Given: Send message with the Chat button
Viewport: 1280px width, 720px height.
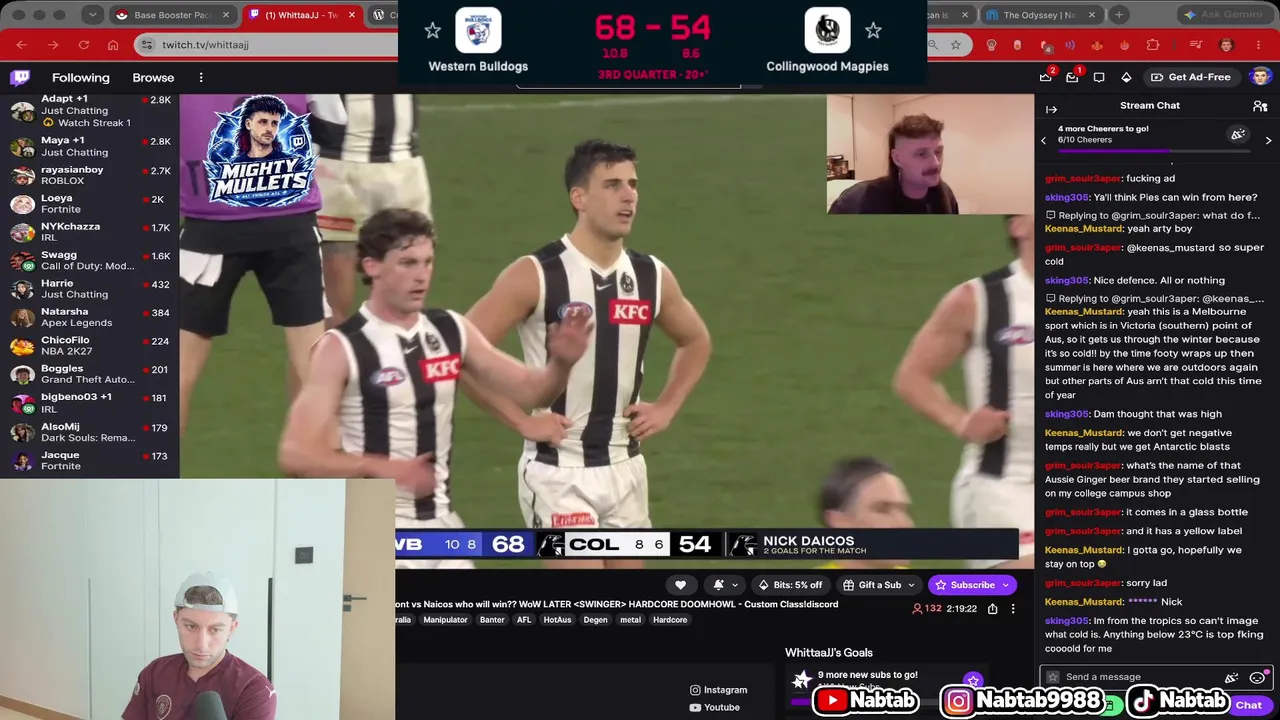Looking at the screenshot, I should 1248,705.
